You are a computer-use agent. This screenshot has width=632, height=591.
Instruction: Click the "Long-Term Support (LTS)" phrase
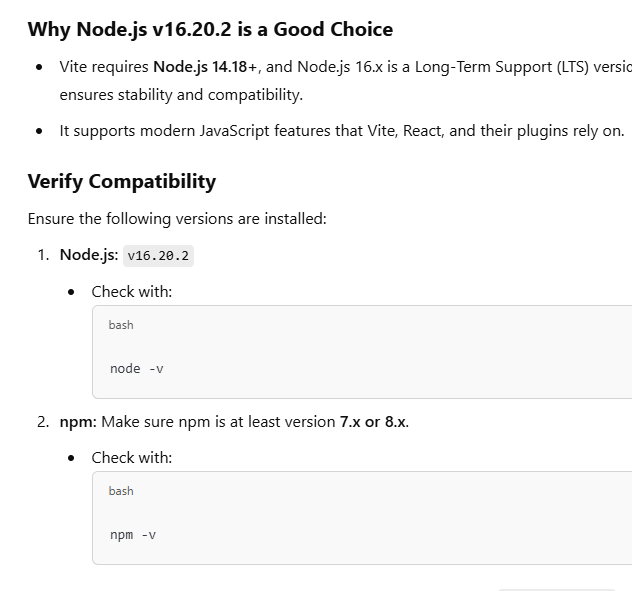point(499,67)
